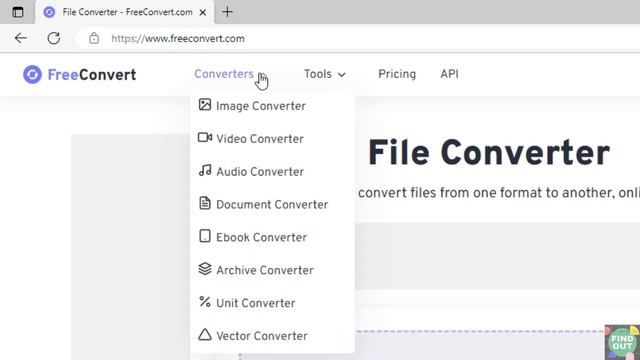Click the site lock icon in address bar
This screenshot has height=360, width=640.
(94, 38)
